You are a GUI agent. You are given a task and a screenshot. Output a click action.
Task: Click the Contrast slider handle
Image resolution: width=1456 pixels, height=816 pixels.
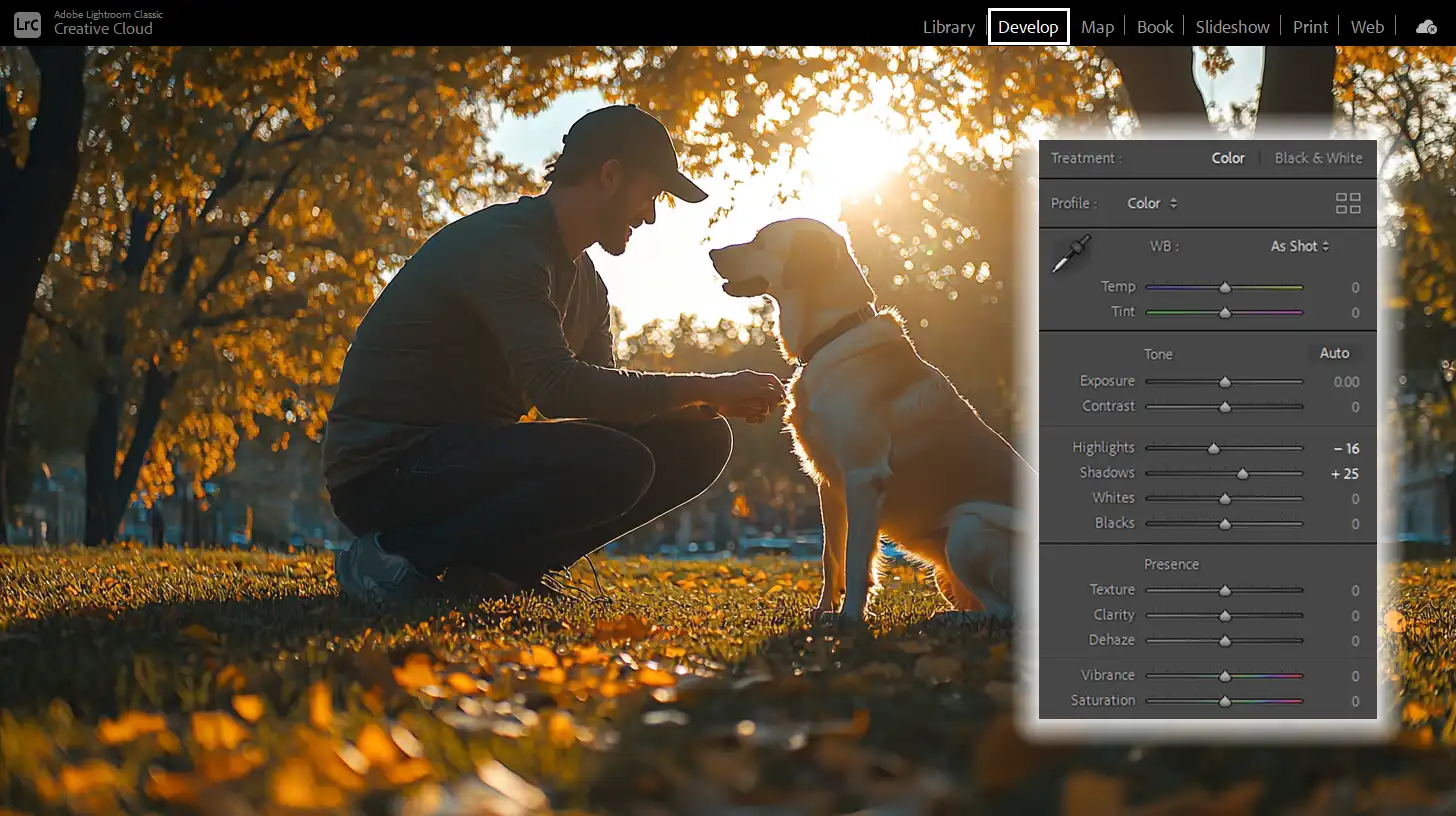(1225, 407)
